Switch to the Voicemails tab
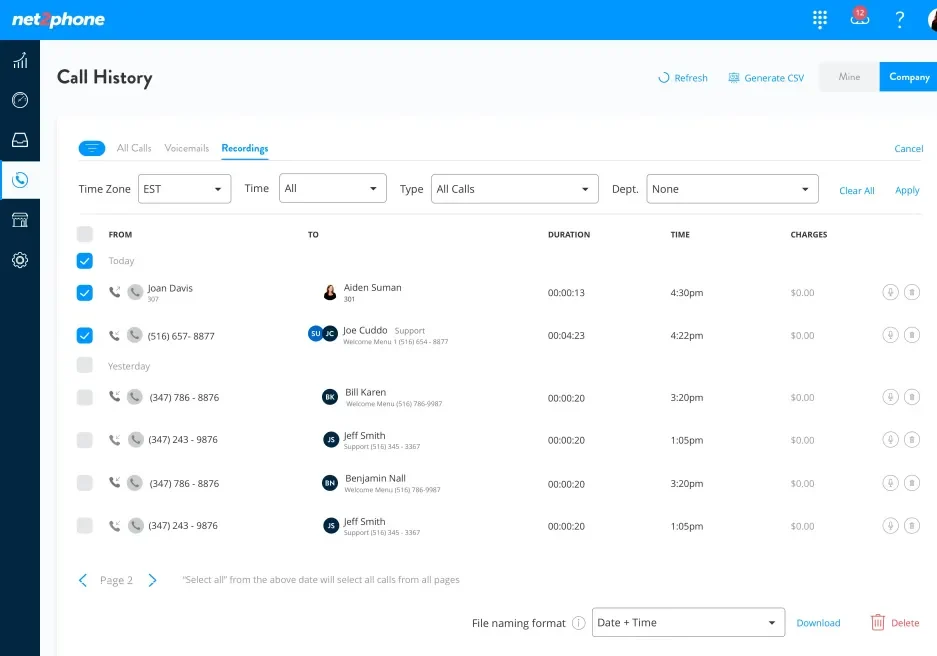The width and height of the screenshot is (937, 656). coord(187,148)
